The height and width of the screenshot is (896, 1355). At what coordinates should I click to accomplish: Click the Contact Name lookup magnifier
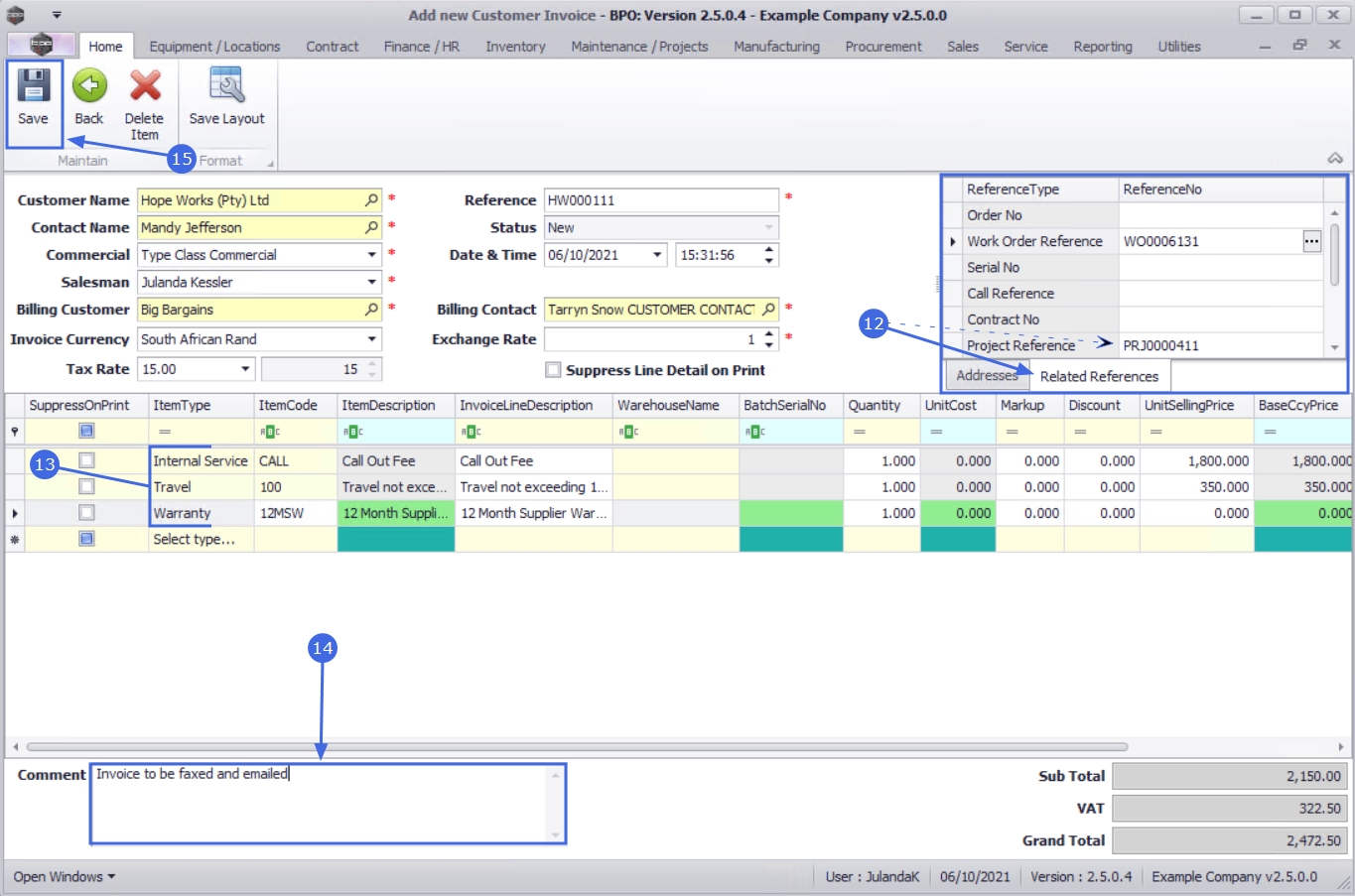(371, 227)
